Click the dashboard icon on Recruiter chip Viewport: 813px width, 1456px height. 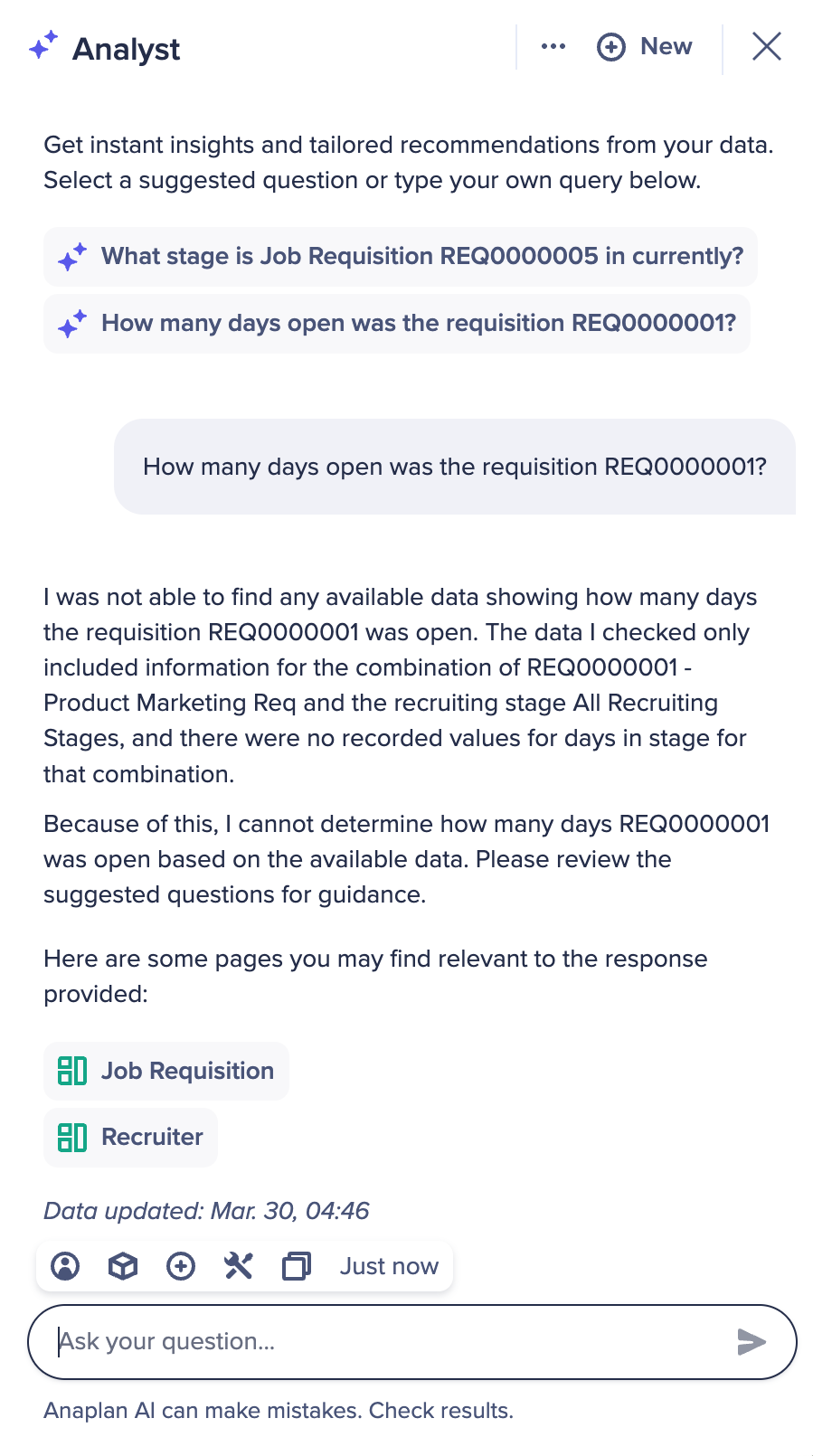point(72,1138)
